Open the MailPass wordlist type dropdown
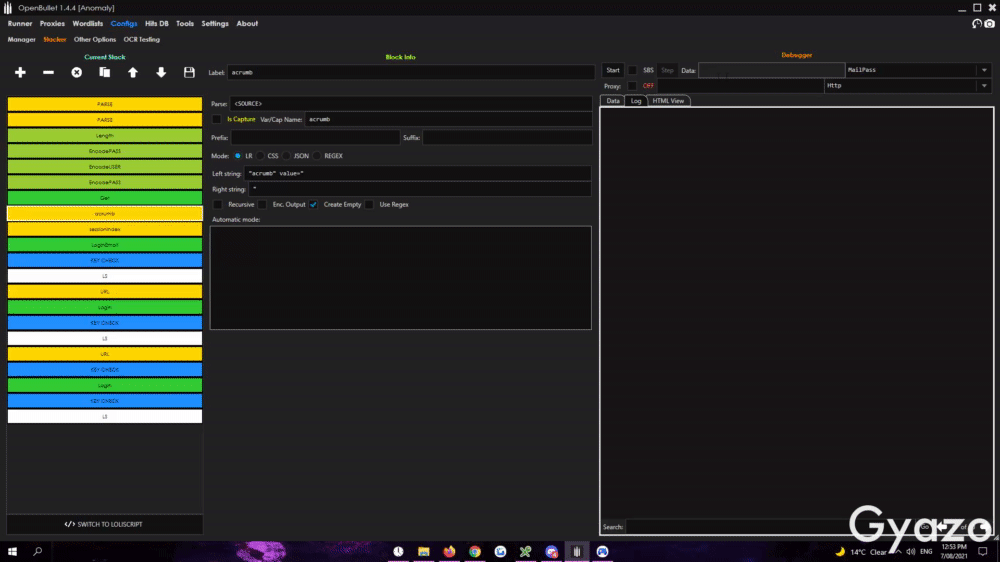 (x=919, y=70)
